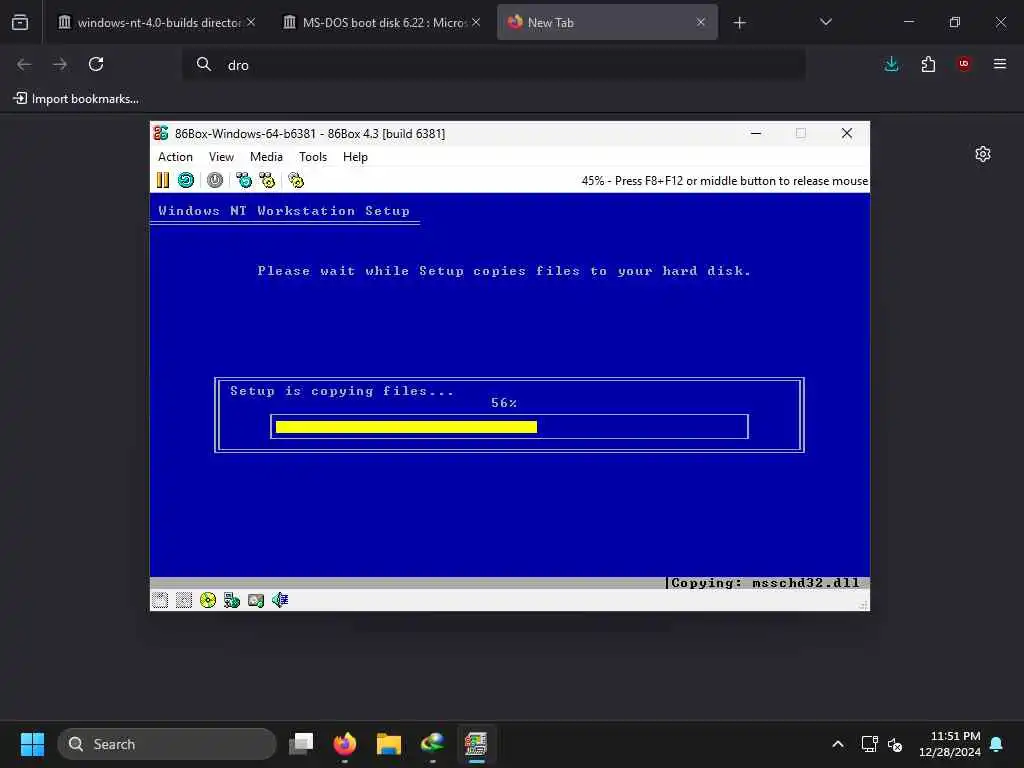Open the Firefox hamburger application menu
This screenshot has width=1024, height=768.
tap(1000, 64)
